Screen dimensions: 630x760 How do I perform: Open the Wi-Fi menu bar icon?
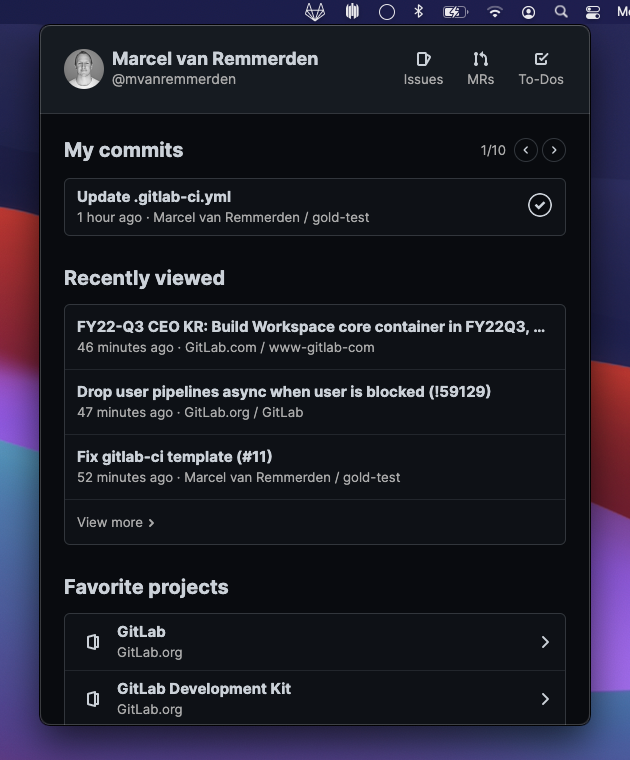point(494,12)
